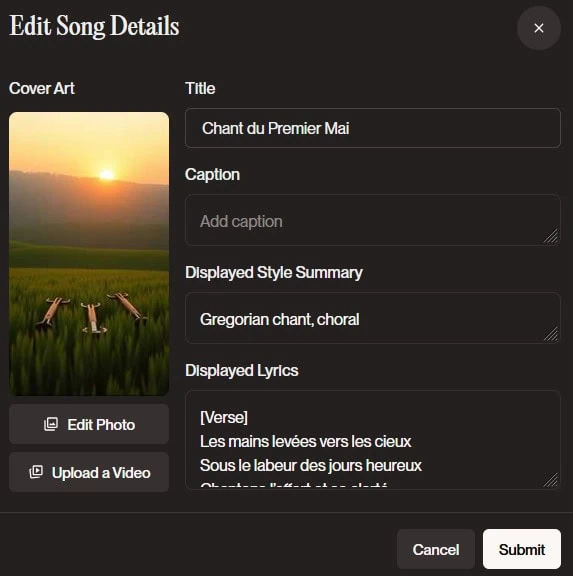Click the video icon beside Upload a Video
This screenshot has width=573, height=576.
pos(36,472)
